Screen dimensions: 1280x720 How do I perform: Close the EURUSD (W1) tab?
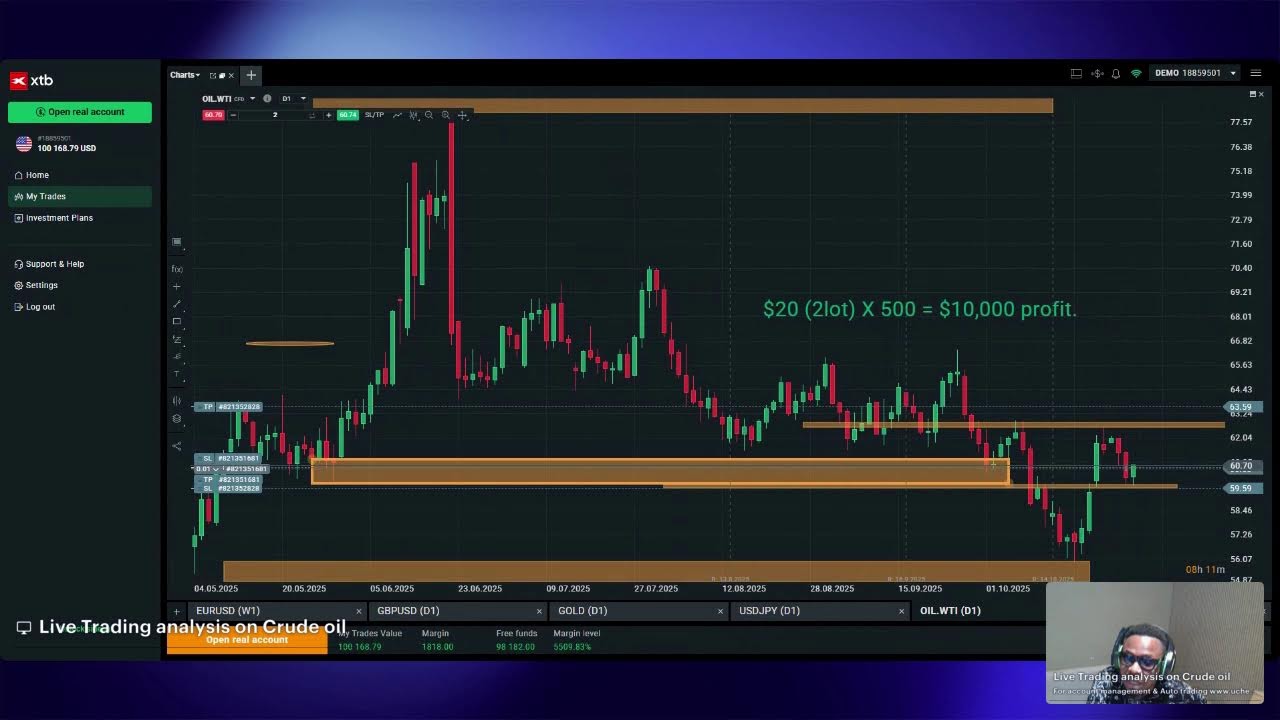coord(358,611)
